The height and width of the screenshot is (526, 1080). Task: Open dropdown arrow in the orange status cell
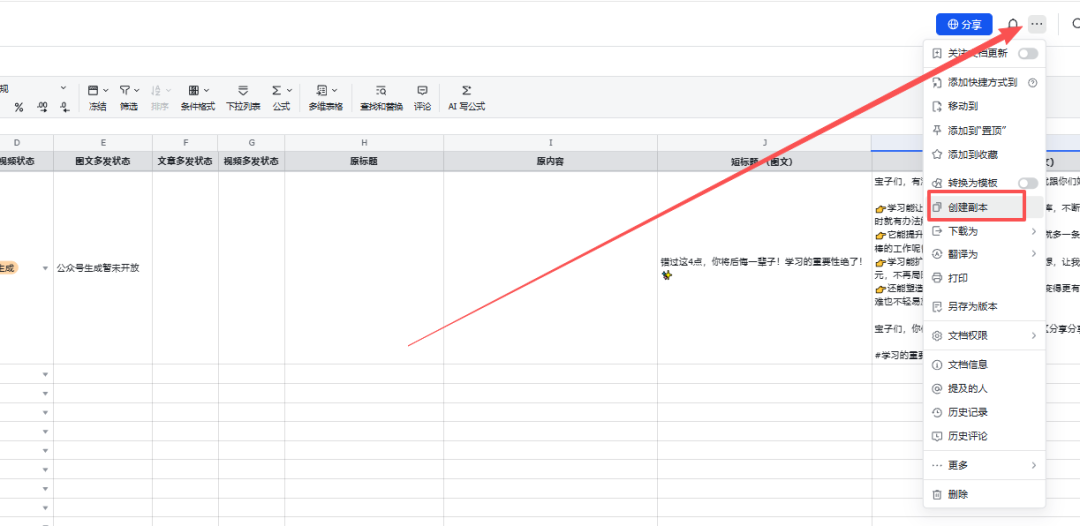45,268
